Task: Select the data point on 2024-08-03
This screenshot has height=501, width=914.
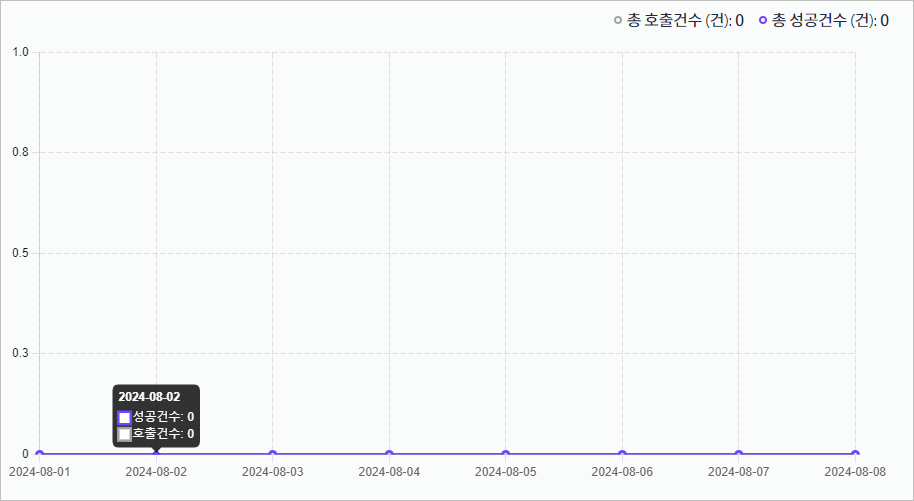Action: [x=273, y=454]
